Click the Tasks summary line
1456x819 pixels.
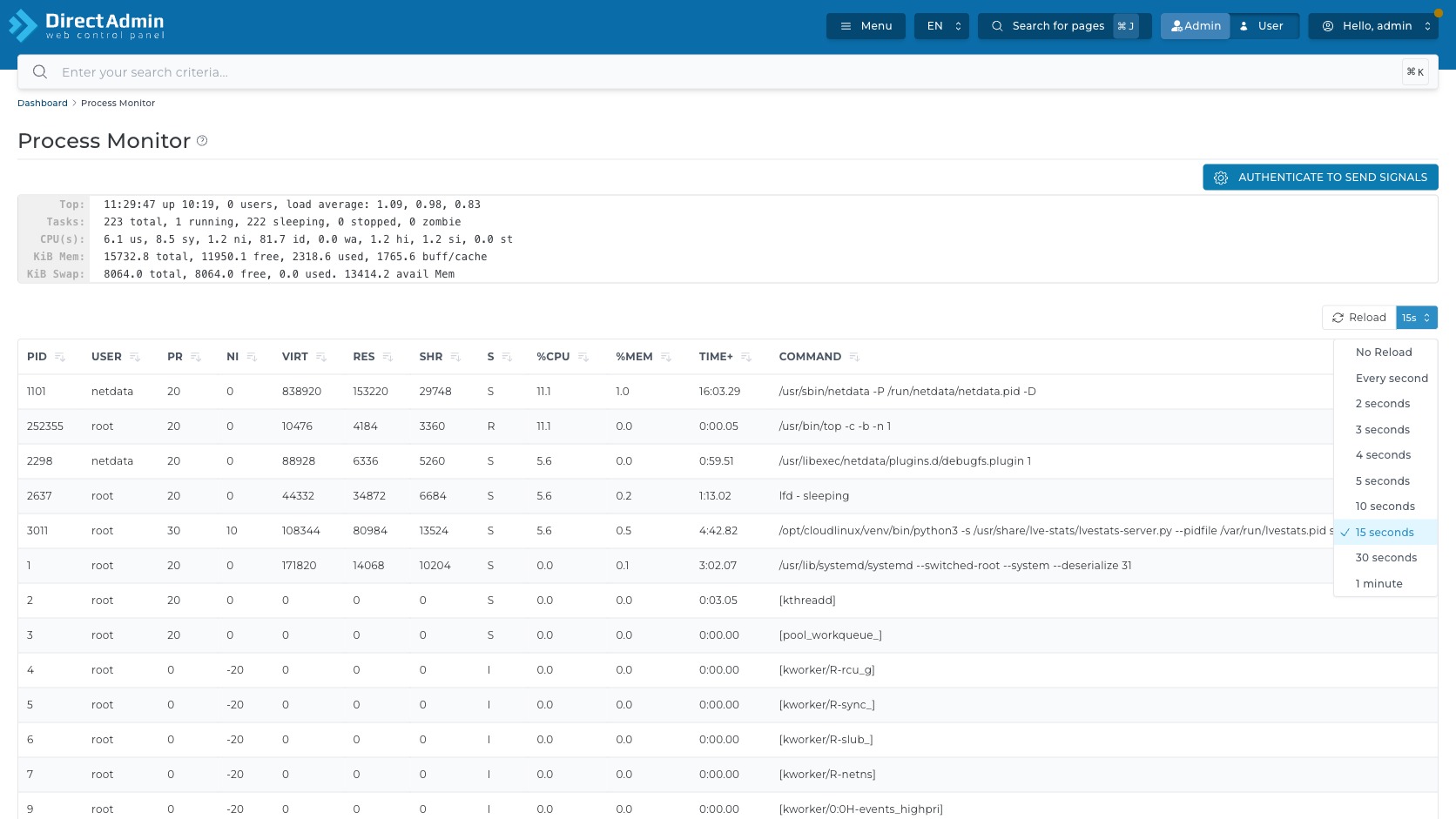tap(282, 222)
